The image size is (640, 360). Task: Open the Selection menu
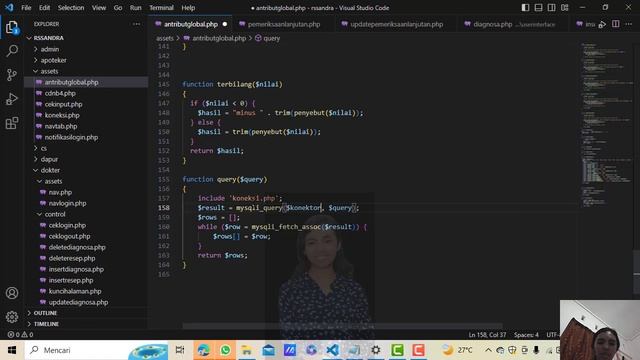click(71, 8)
